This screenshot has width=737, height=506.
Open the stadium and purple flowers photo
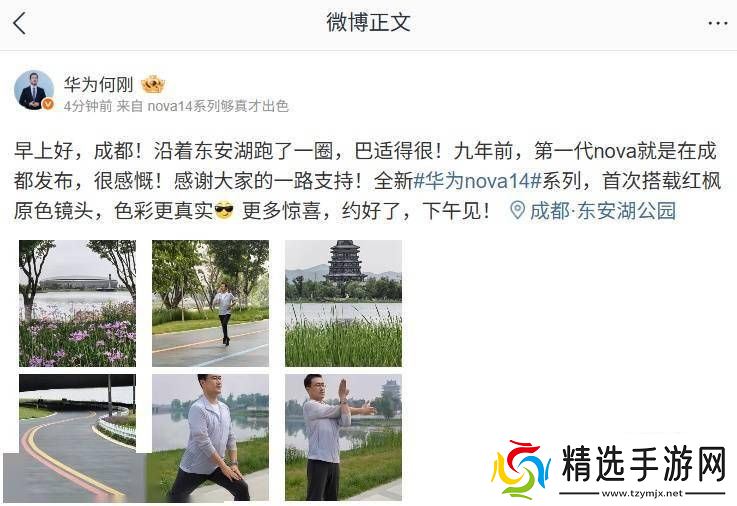click(x=78, y=303)
